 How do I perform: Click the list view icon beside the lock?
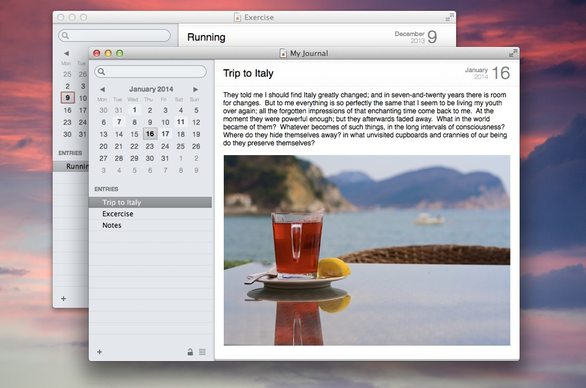tap(202, 352)
